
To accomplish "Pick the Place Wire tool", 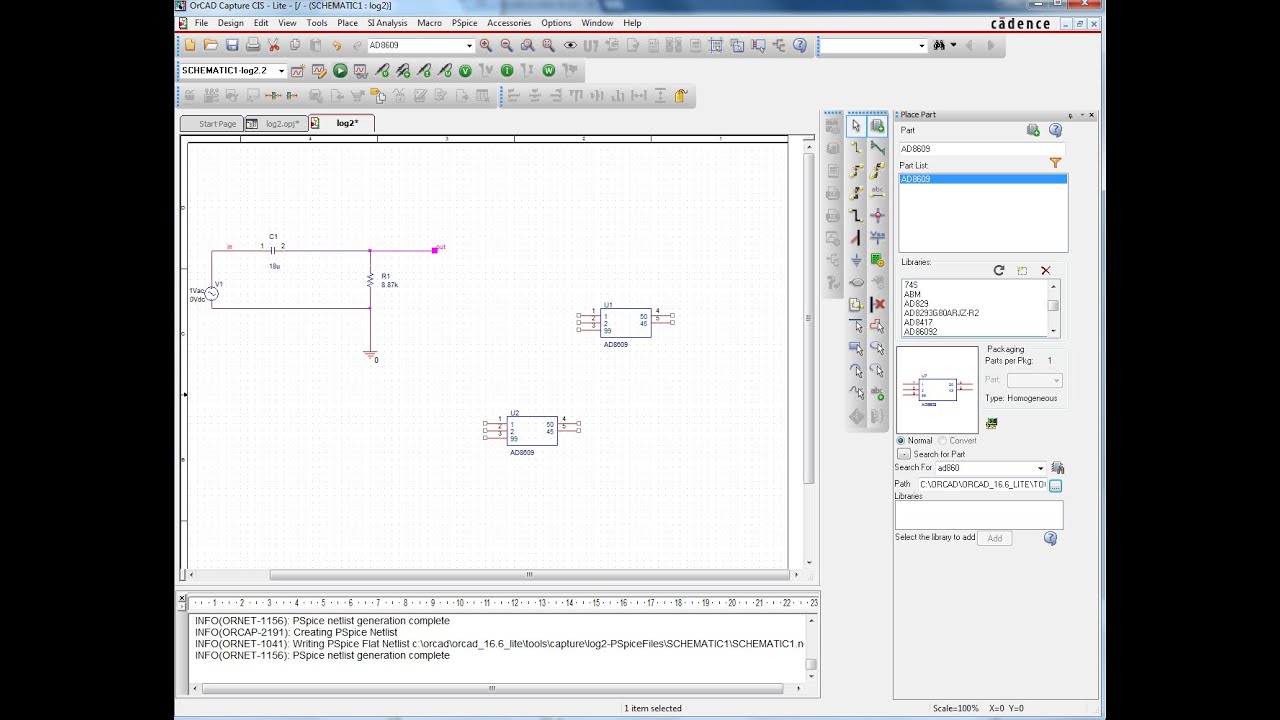I will (856, 148).
